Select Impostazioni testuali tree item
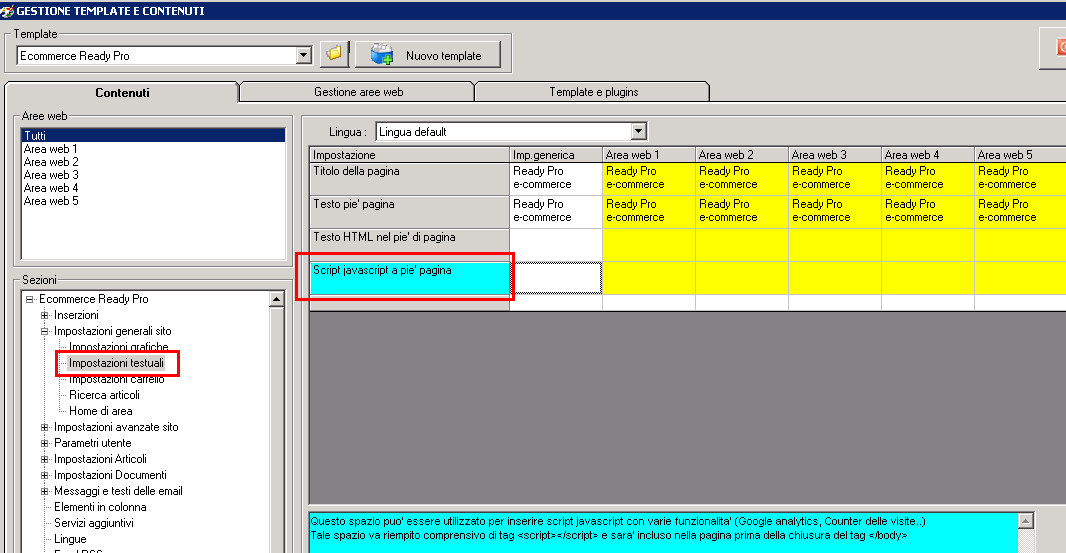 click(x=116, y=363)
